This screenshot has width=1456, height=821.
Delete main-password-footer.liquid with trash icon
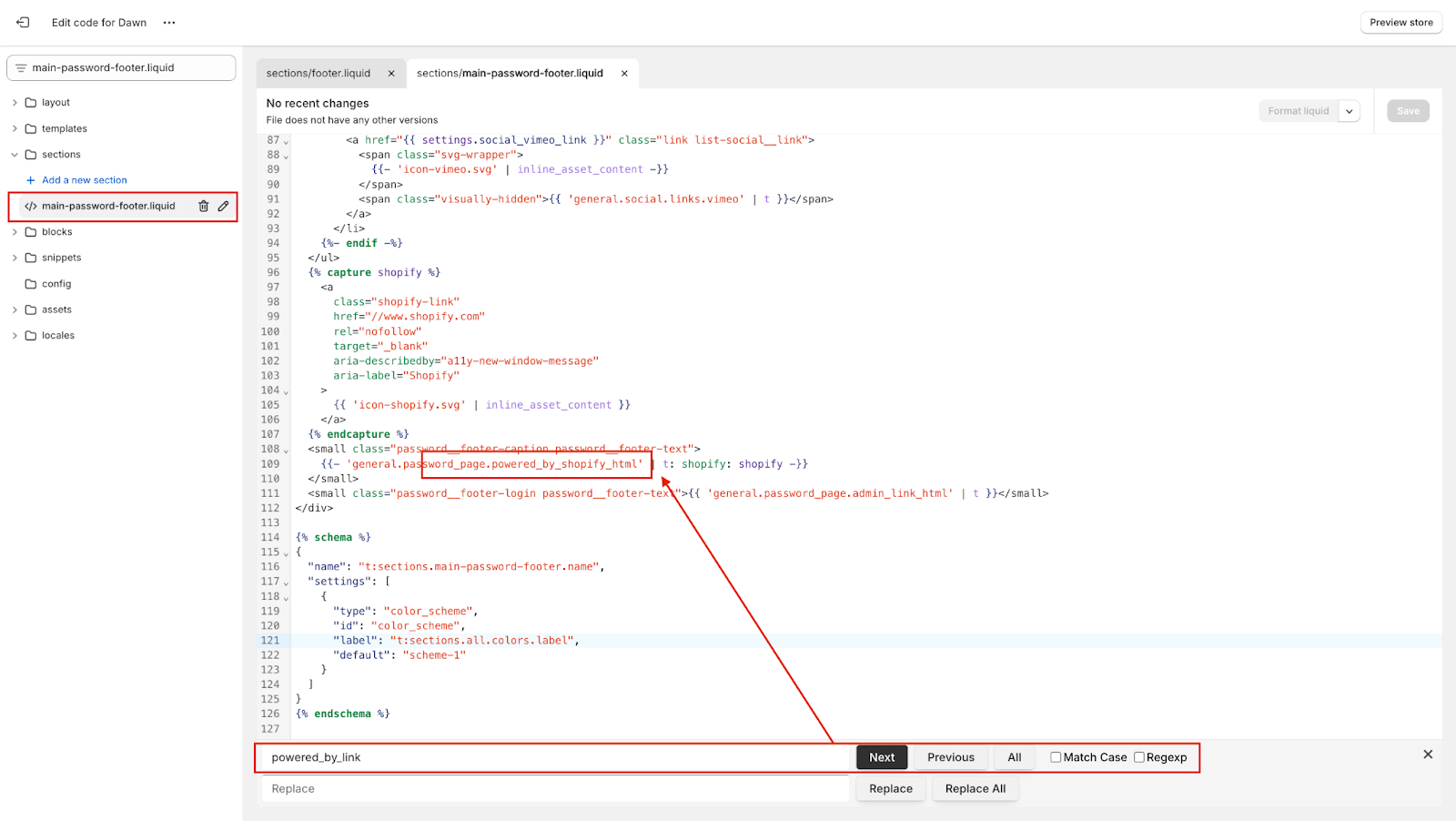tap(204, 207)
